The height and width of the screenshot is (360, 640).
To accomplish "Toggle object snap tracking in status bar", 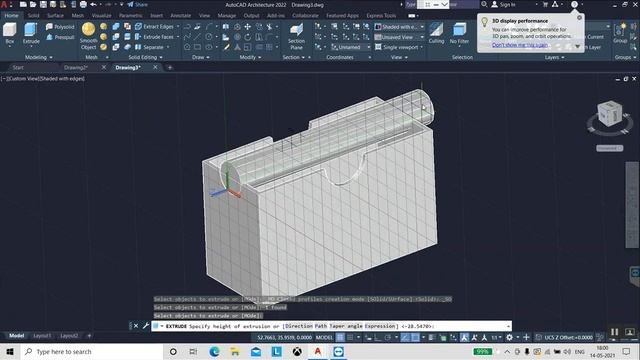I will pyautogui.click(x=405, y=337).
